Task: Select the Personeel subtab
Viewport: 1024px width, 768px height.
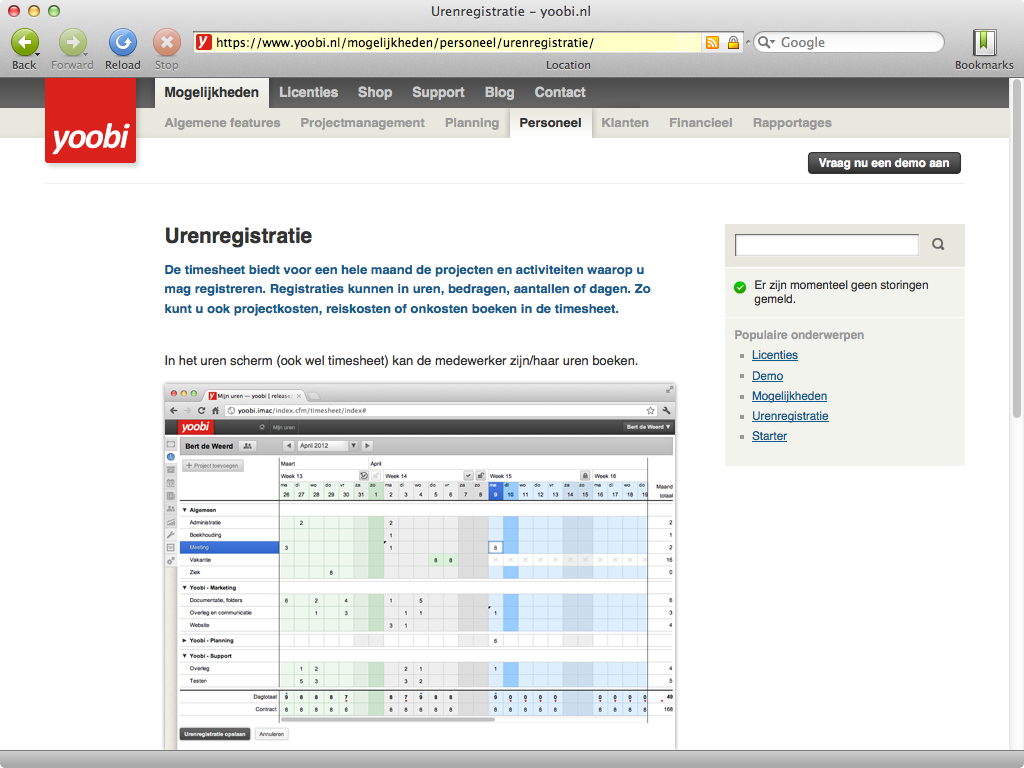Action: click(x=551, y=123)
